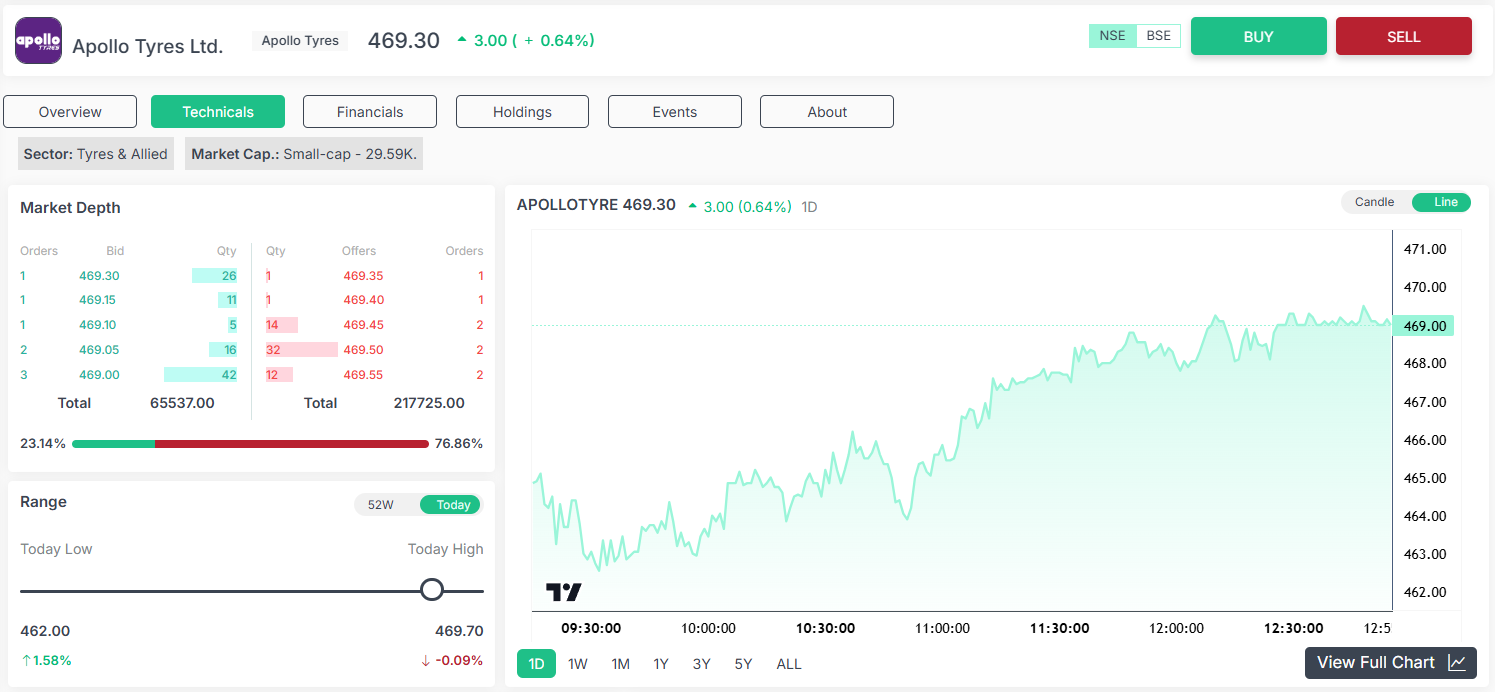
Task: Click the green up arrow beside 3.00 in header
Action: point(462,40)
